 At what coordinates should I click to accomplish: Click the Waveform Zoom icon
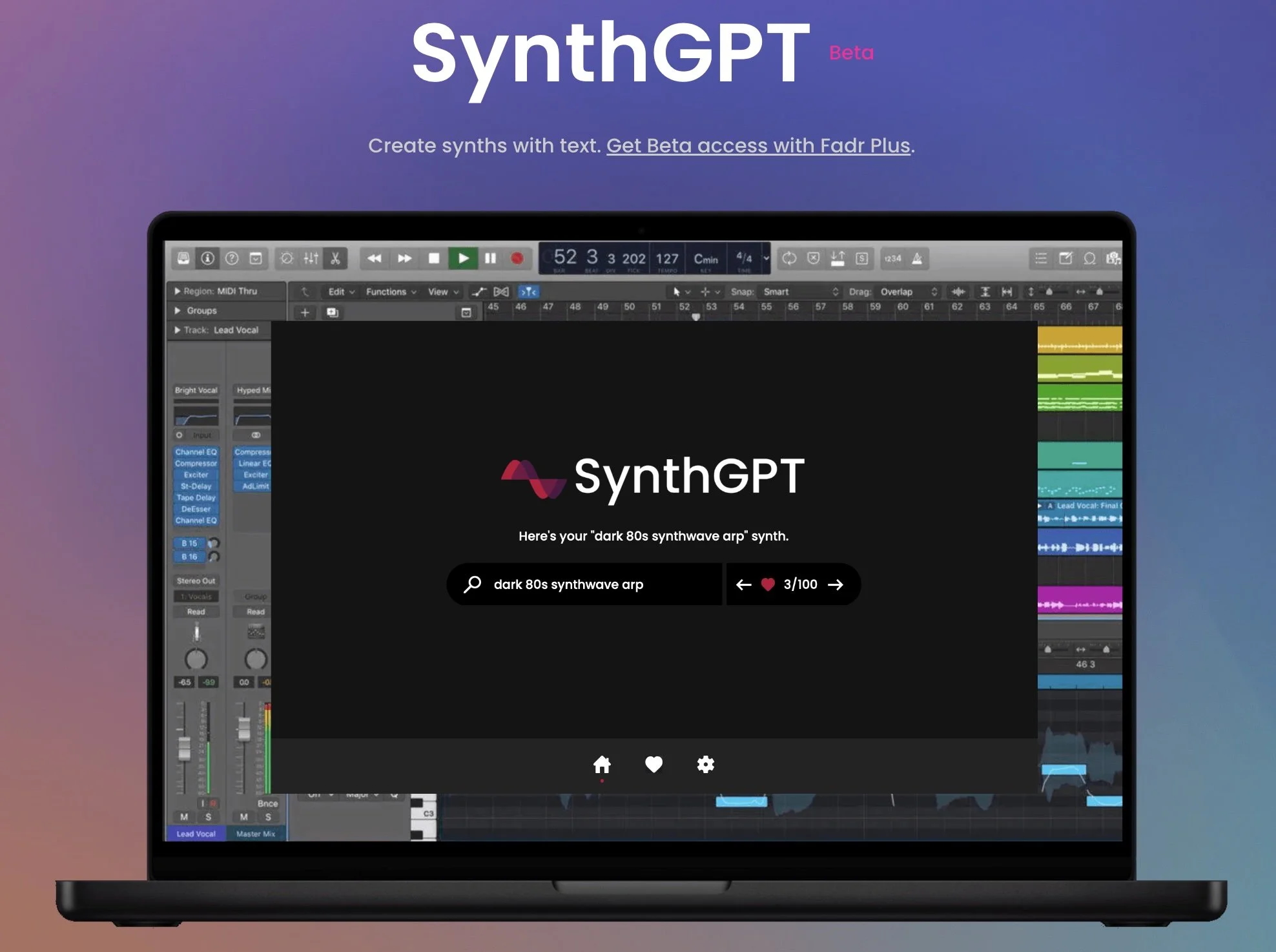point(958,292)
